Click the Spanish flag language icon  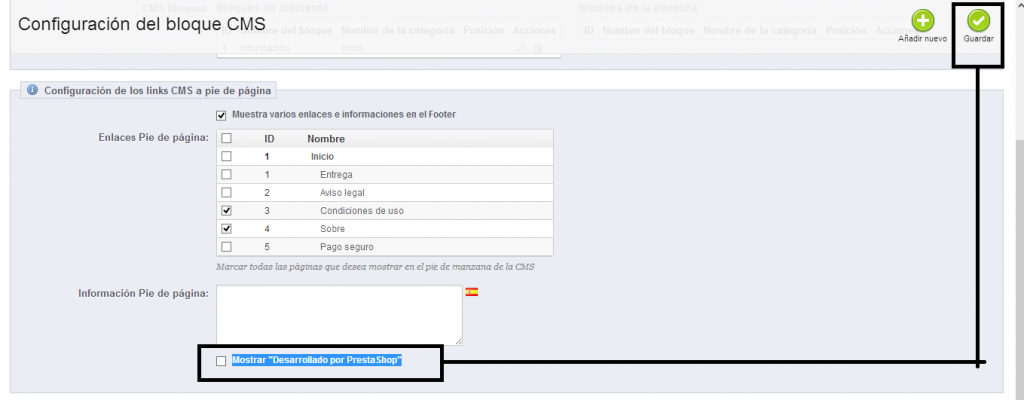(x=472, y=292)
